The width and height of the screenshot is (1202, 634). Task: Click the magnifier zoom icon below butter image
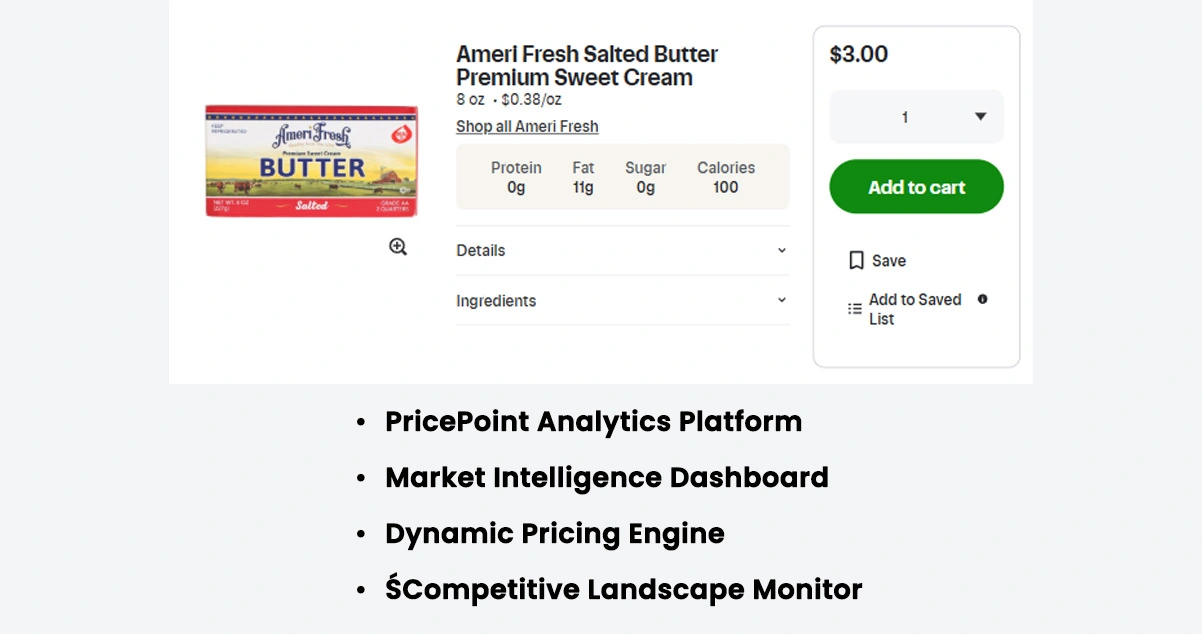(398, 247)
